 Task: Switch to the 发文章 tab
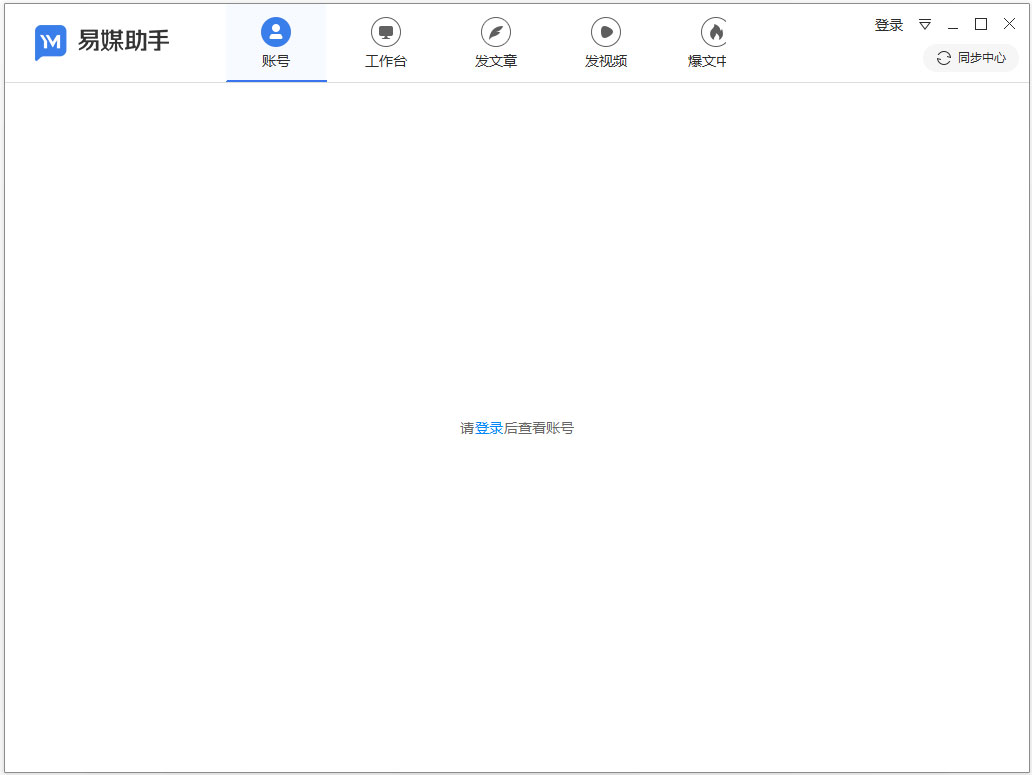(x=496, y=43)
